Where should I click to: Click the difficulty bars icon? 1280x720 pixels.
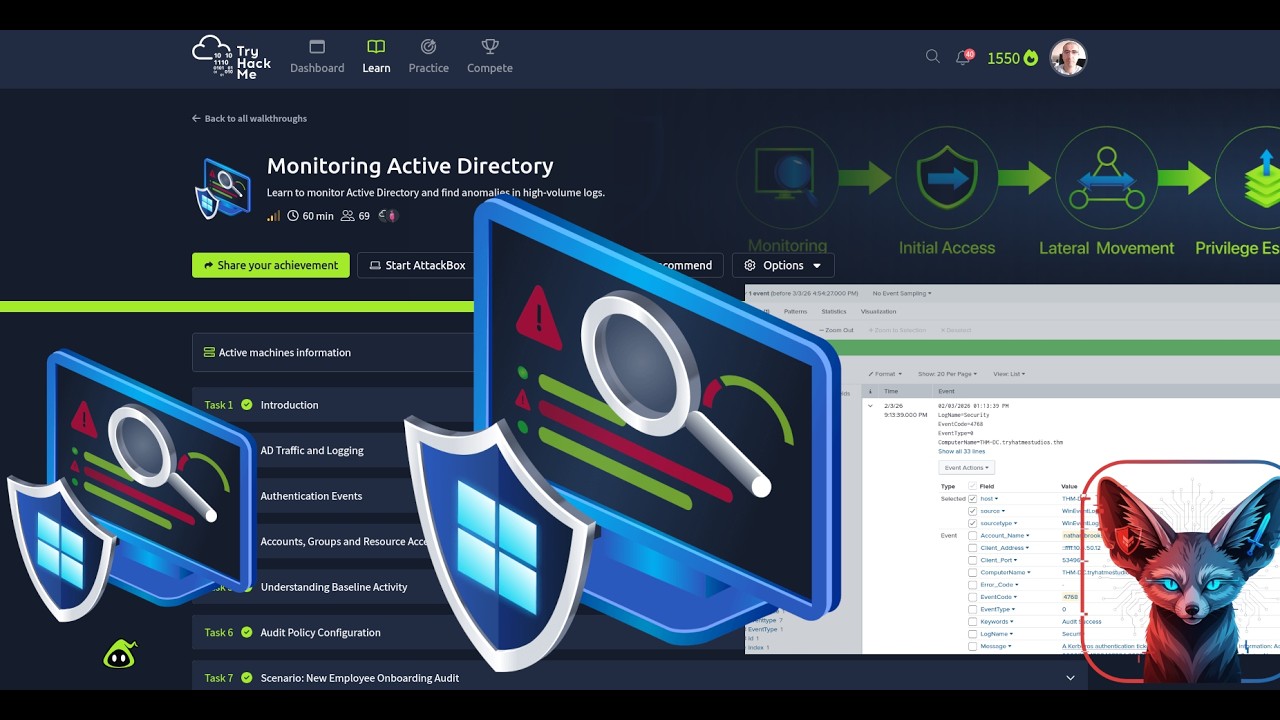[273, 215]
